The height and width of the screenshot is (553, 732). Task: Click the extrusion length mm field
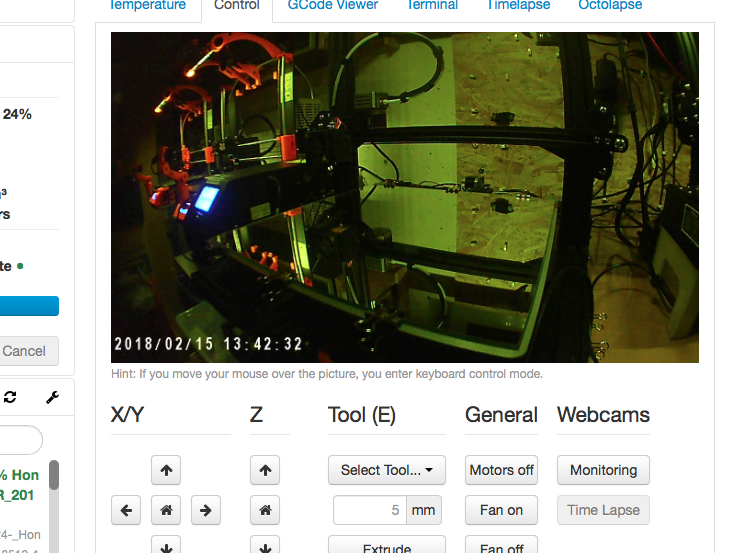(x=370, y=510)
